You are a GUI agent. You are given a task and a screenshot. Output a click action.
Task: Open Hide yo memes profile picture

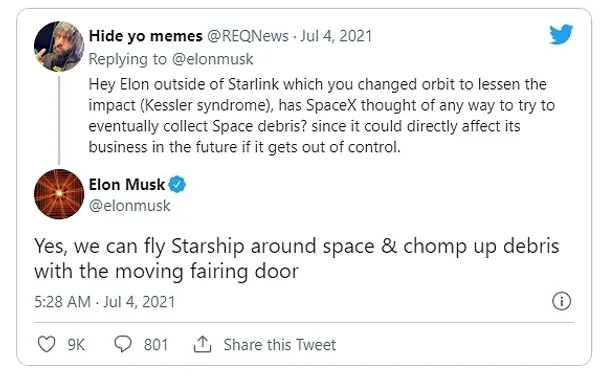point(59,46)
